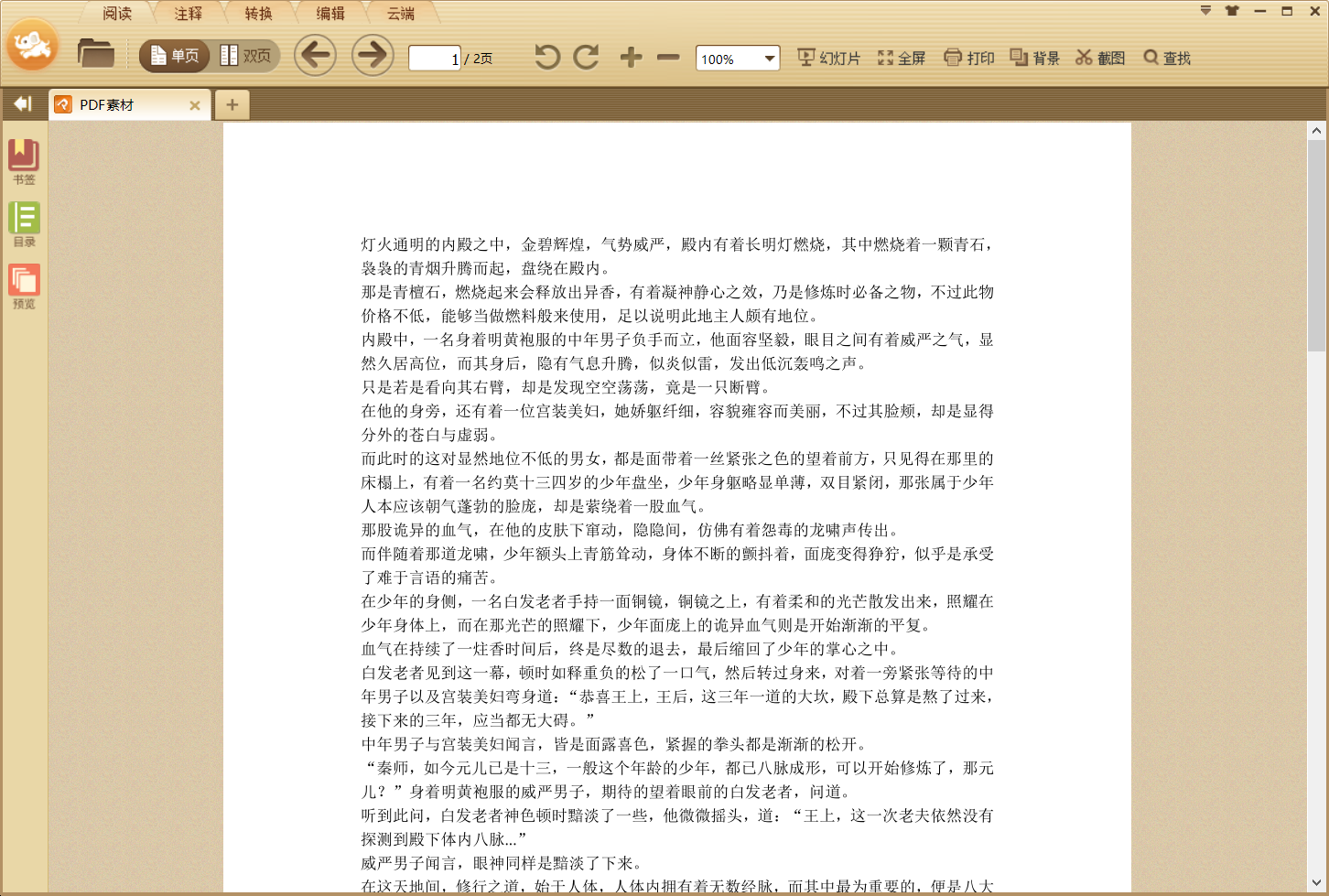
Task: Switch to 单页 single page view
Action: click(173, 55)
